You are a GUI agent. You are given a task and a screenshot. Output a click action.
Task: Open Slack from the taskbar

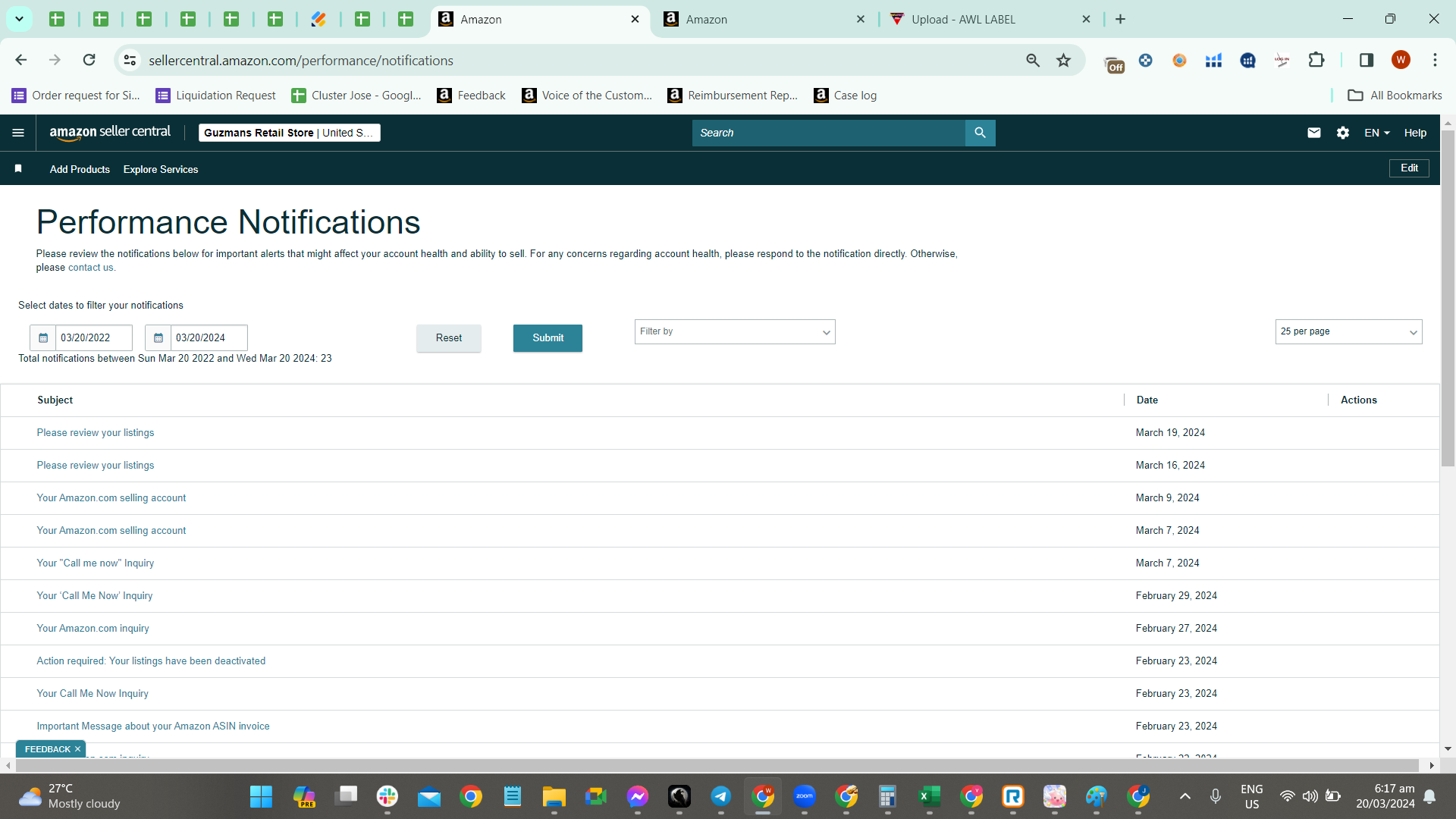(x=388, y=796)
